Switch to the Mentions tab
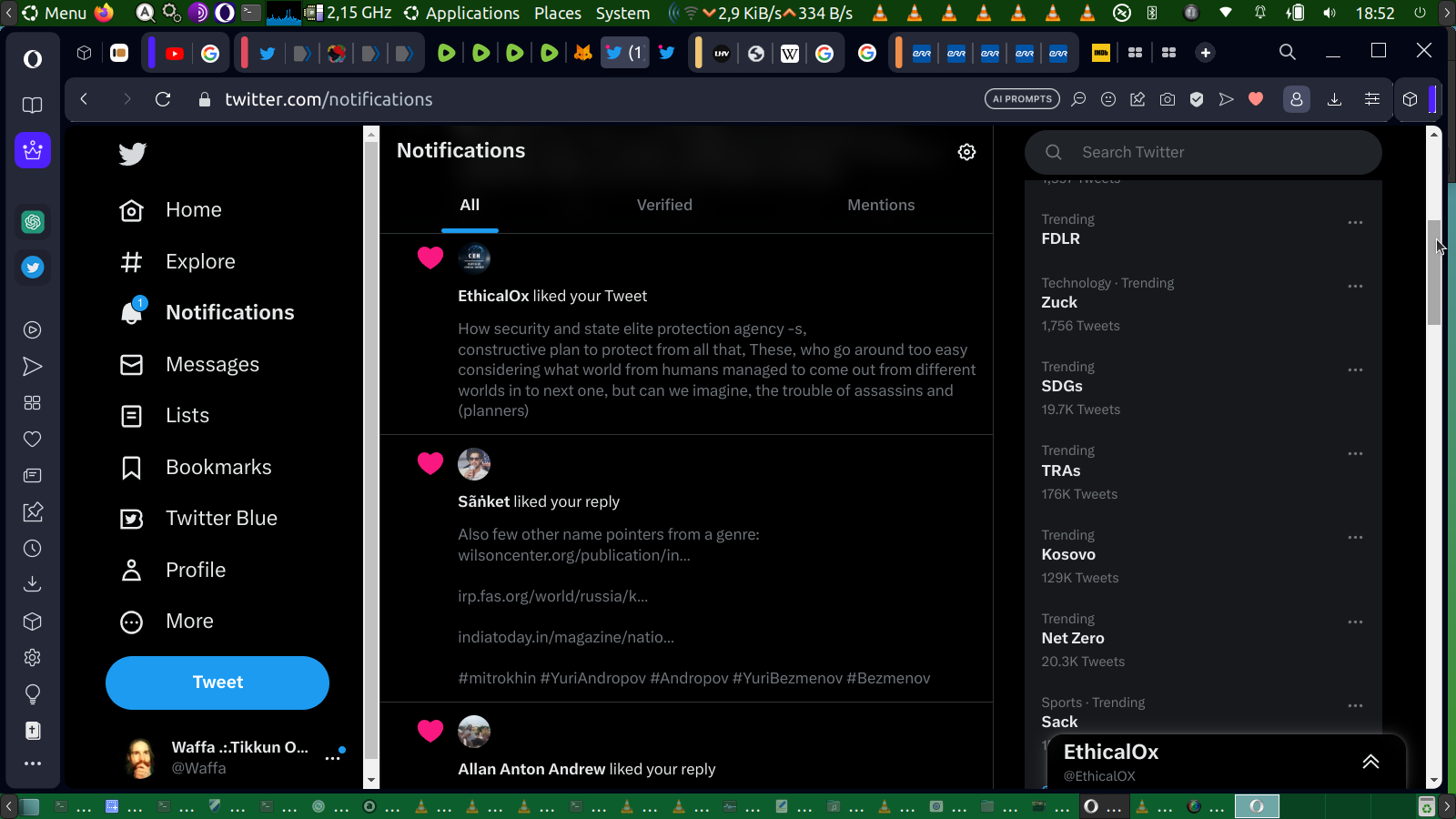Image resolution: width=1456 pixels, height=819 pixels. click(881, 206)
